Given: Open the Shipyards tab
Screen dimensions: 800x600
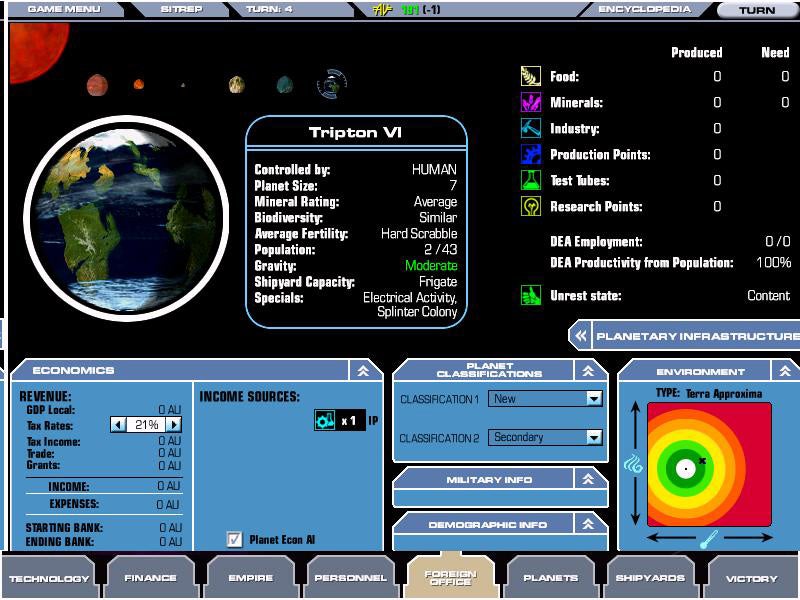Looking at the screenshot, I should coord(651,578).
